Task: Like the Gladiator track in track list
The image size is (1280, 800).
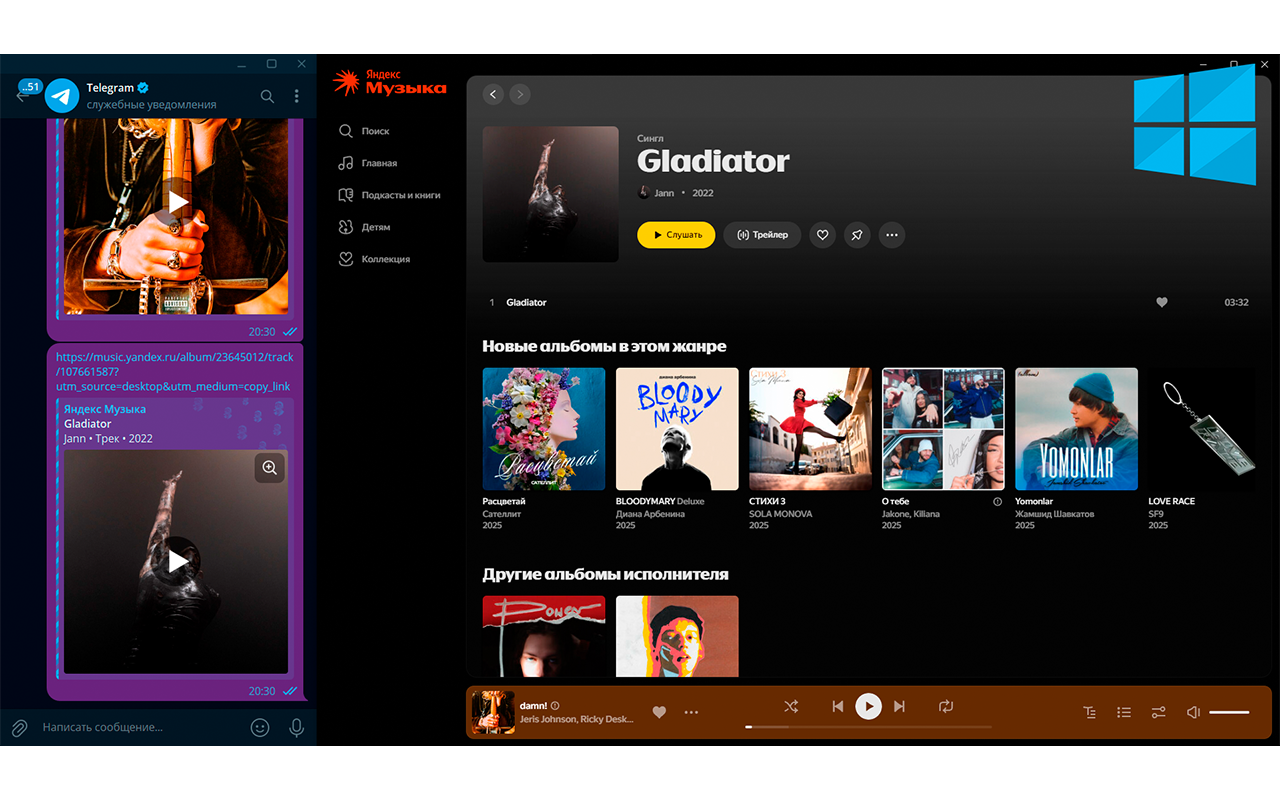Action: [1162, 302]
